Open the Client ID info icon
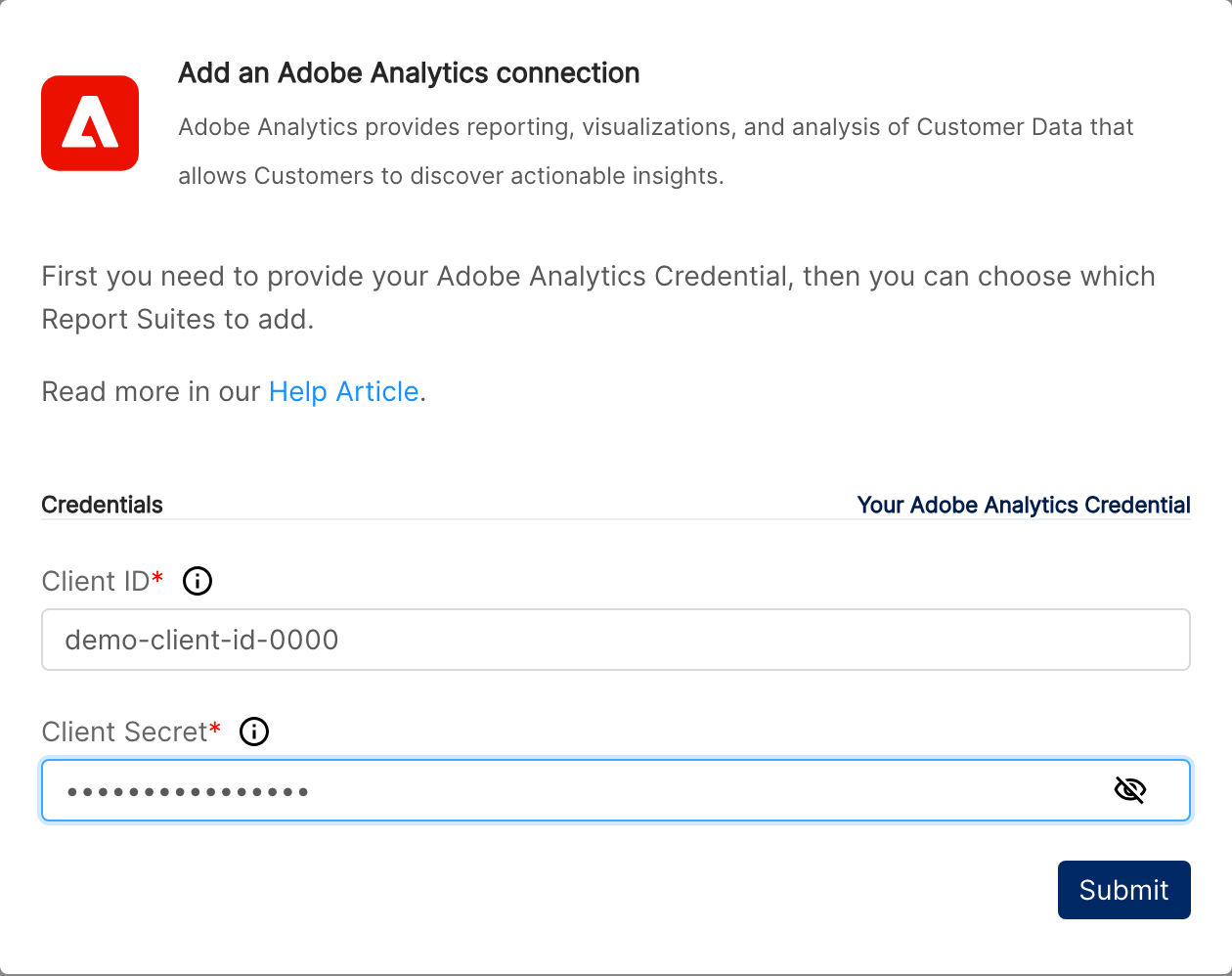The width and height of the screenshot is (1232, 976). point(198,581)
